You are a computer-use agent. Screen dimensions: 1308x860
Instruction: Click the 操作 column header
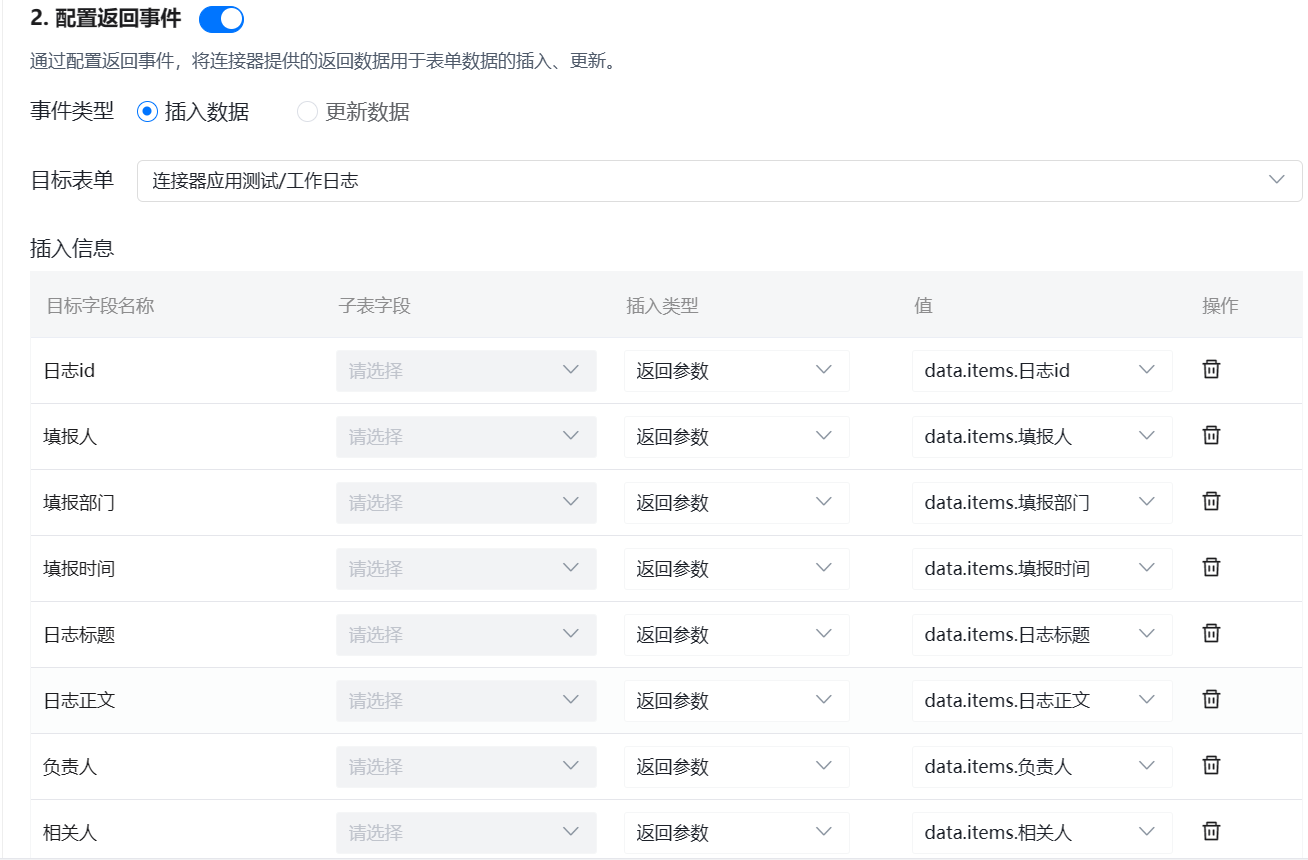[1220, 306]
